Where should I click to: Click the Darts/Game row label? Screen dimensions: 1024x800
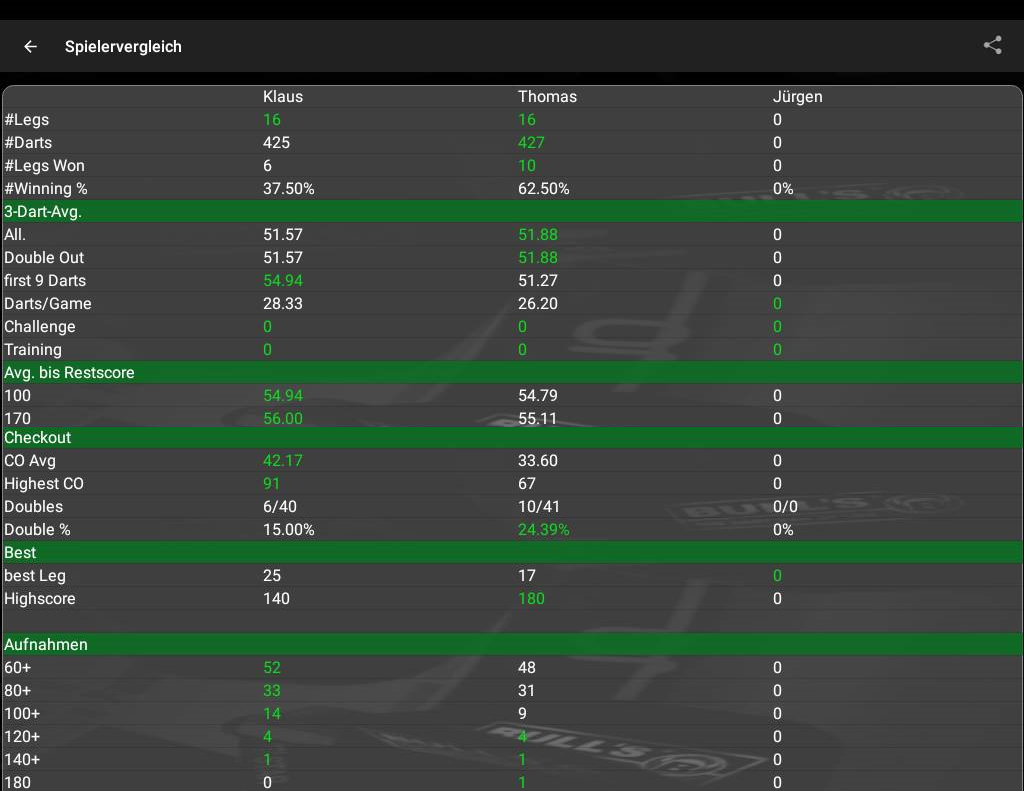(48, 304)
